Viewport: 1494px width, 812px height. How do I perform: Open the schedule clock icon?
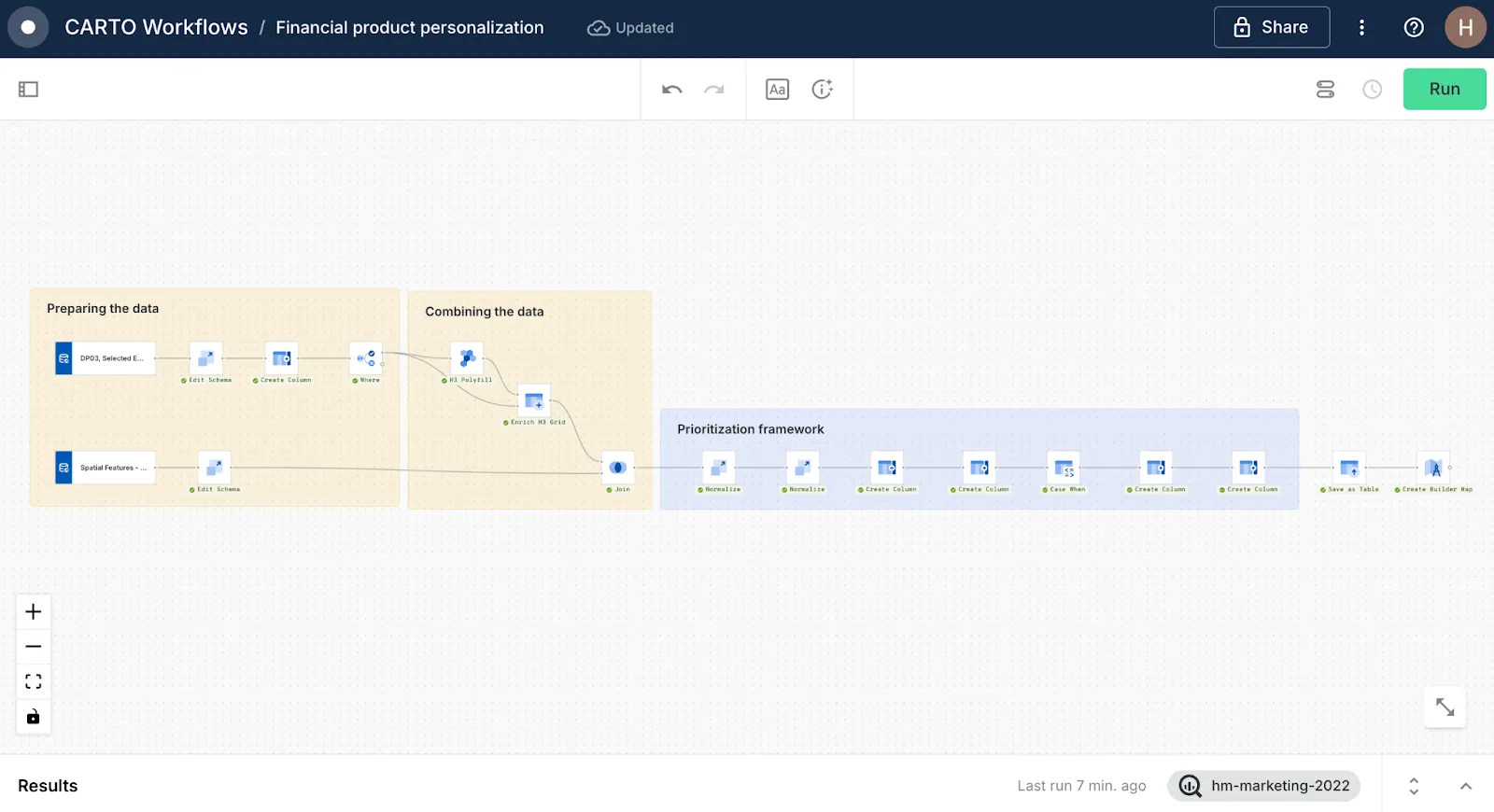click(x=1372, y=90)
